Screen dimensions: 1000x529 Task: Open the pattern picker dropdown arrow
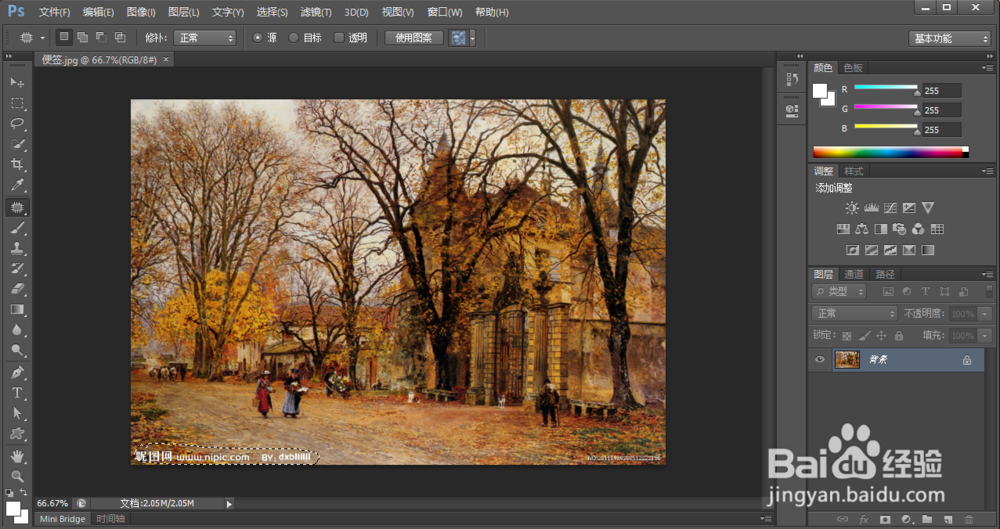coord(473,38)
